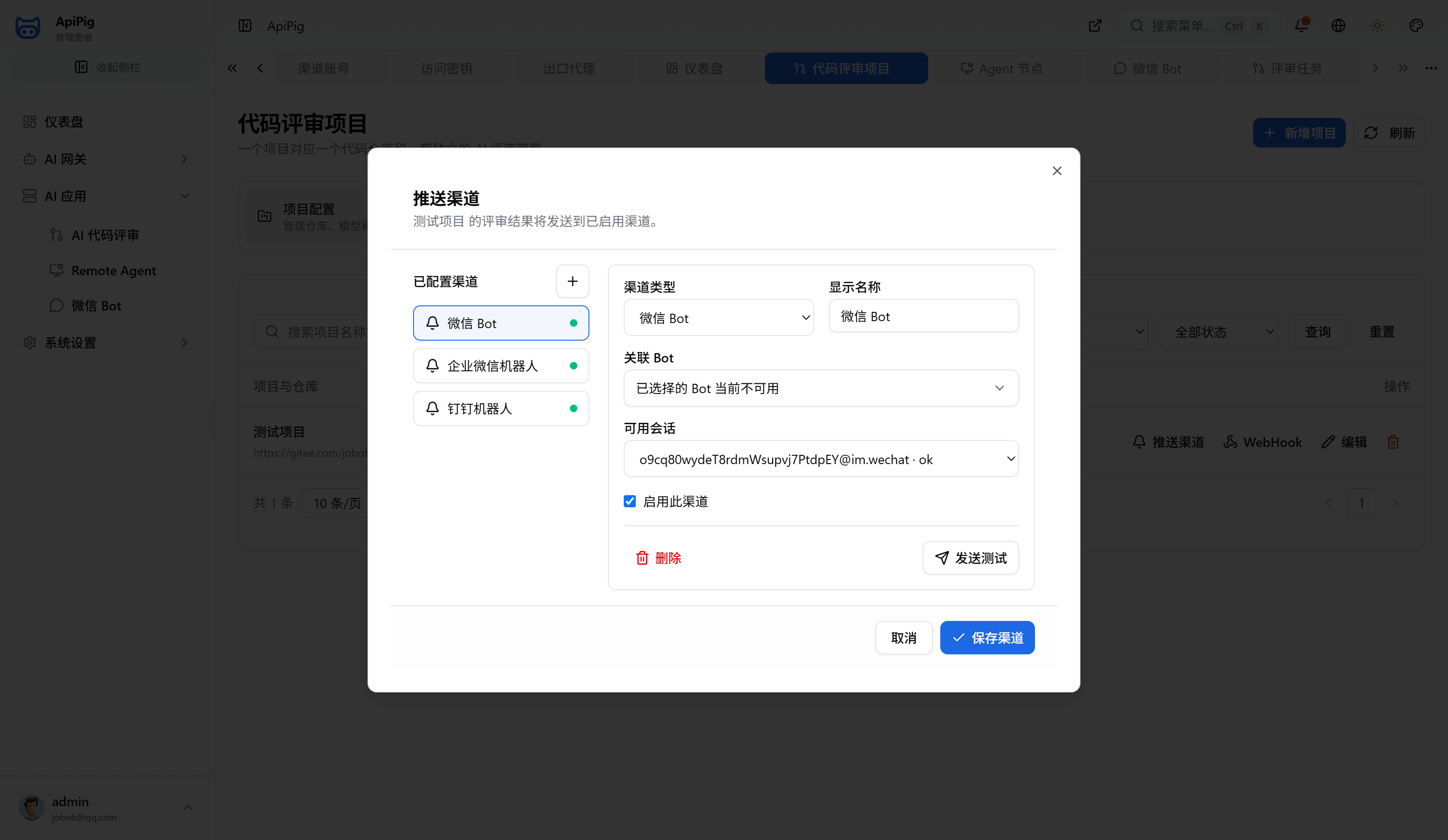This screenshot has width=1448, height=840.
Task: Go to next page arrow
Action: [1395, 503]
